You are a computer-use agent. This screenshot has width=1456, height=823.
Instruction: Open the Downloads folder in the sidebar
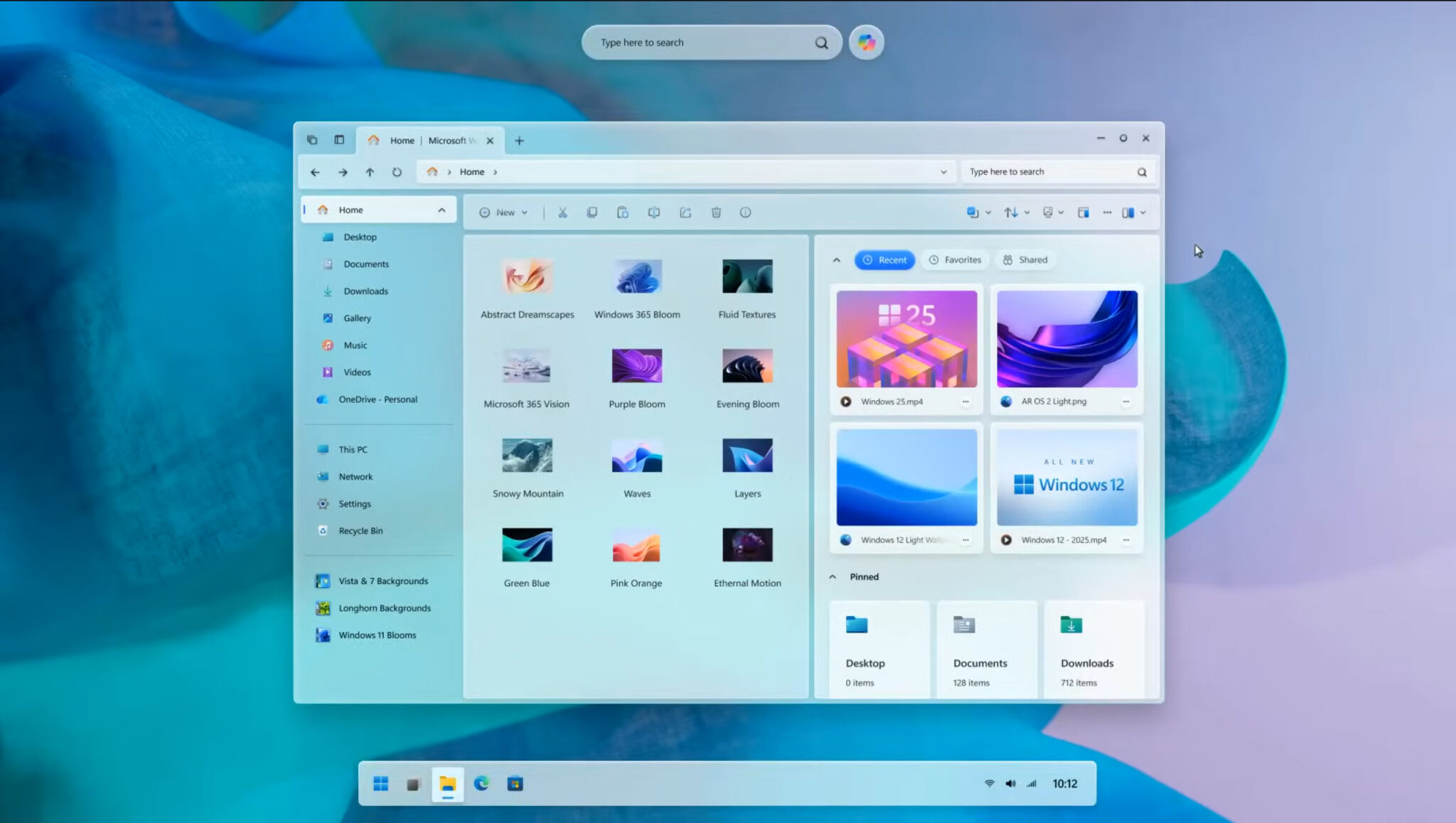click(366, 291)
